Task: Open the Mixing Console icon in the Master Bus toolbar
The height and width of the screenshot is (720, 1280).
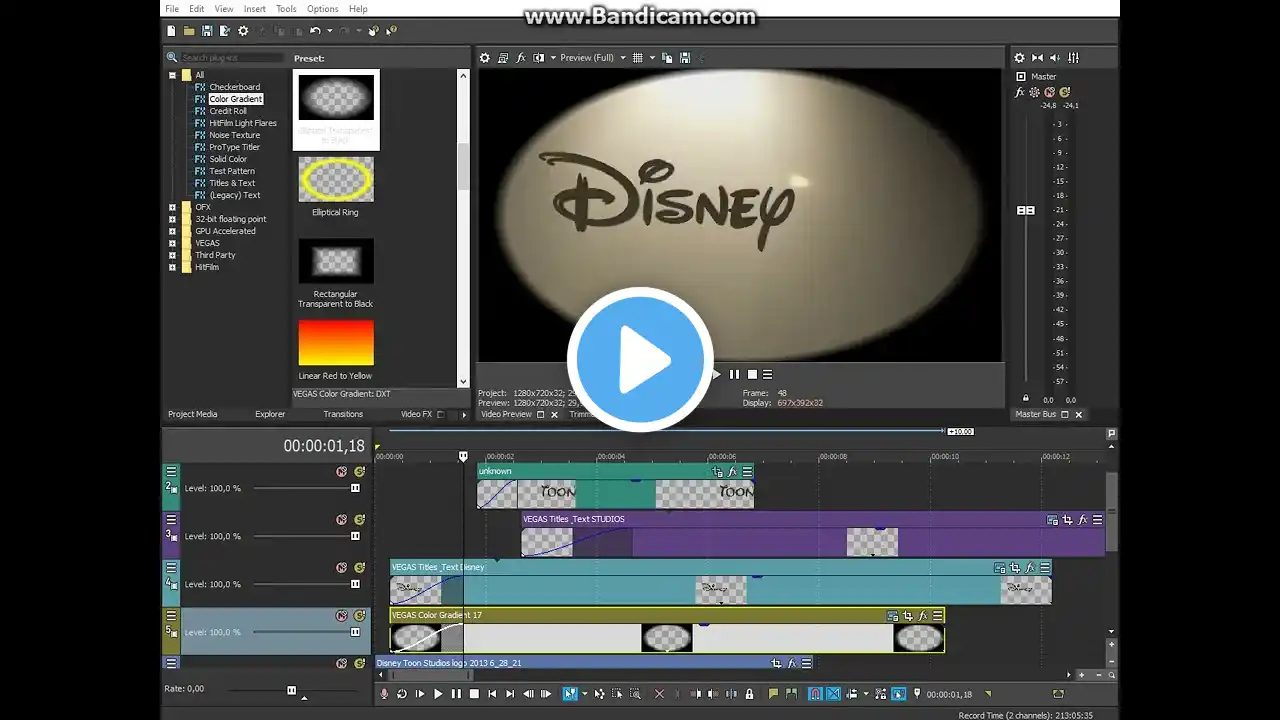Action: 1073,58
